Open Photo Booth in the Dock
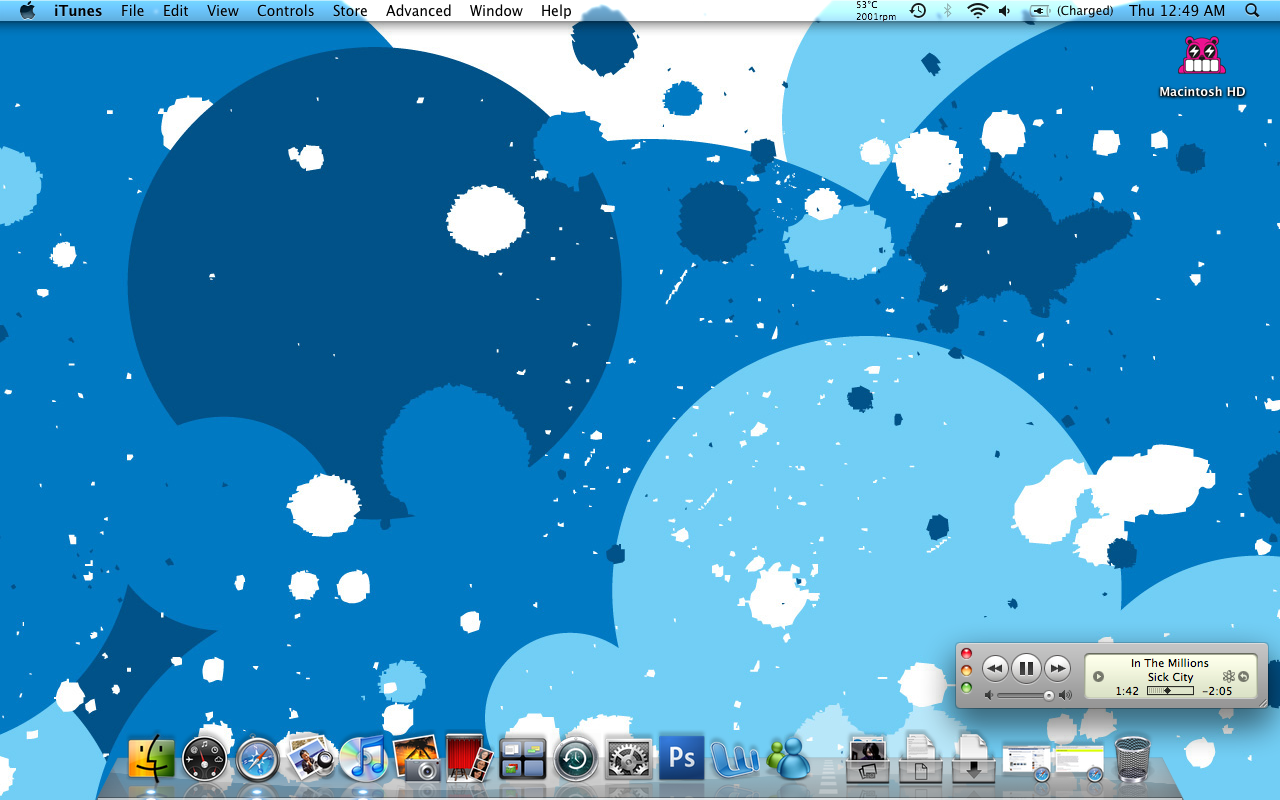The height and width of the screenshot is (800, 1280). tap(469, 758)
